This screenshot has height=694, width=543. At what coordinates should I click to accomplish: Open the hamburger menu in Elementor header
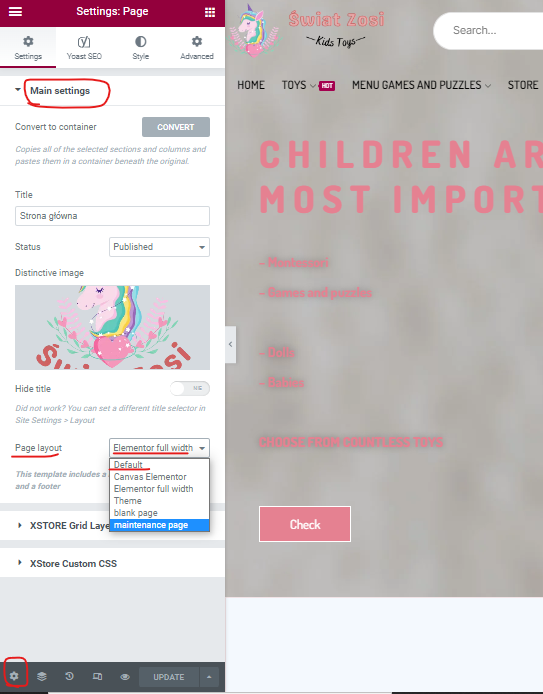point(15,12)
